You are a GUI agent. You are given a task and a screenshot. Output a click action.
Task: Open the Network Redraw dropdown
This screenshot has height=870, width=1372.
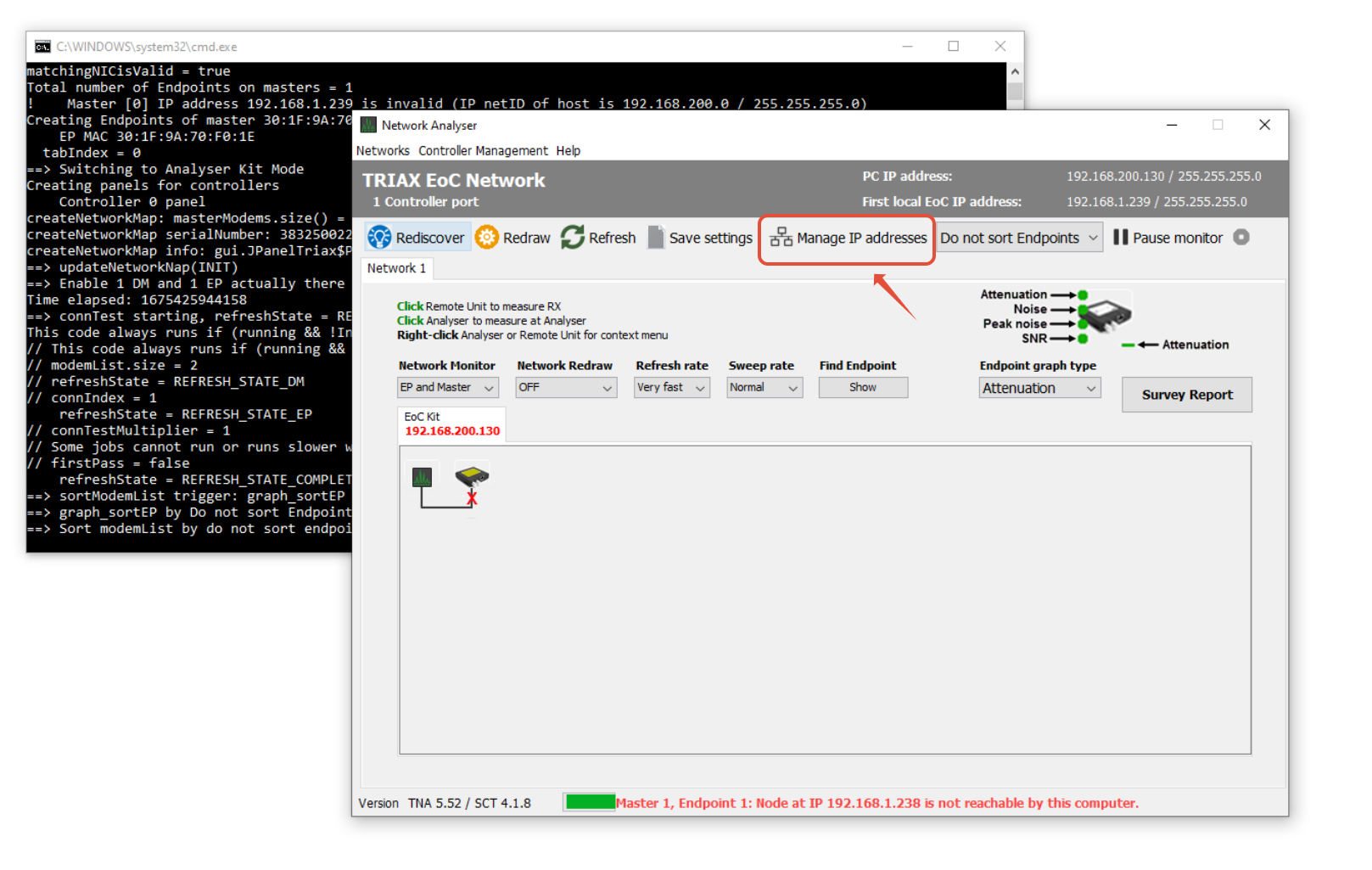click(566, 387)
